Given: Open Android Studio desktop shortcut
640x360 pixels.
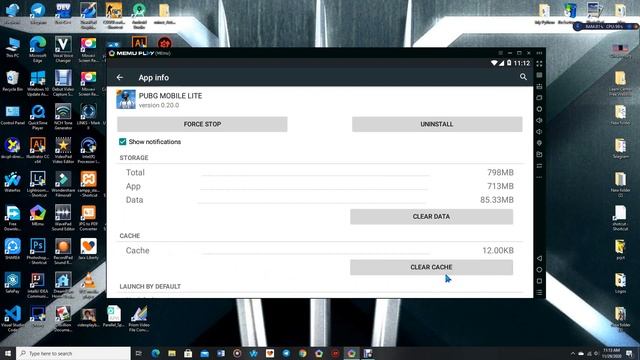Looking at the screenshot, I should pos(139,16).
